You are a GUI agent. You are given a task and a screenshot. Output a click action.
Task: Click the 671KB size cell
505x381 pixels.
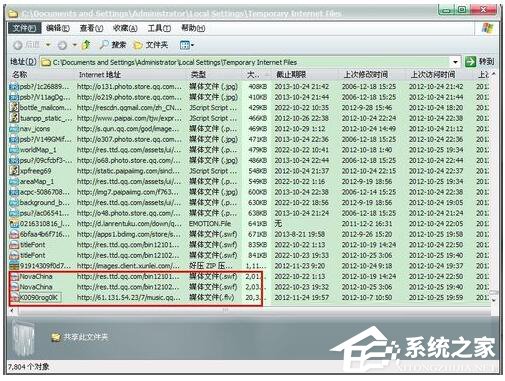[257, 234]
